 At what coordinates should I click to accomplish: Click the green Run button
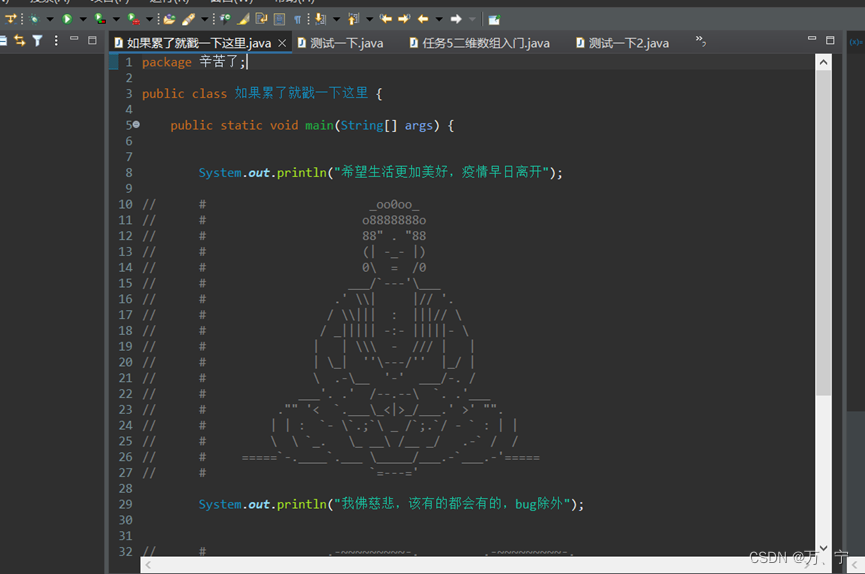coord(67,19)
